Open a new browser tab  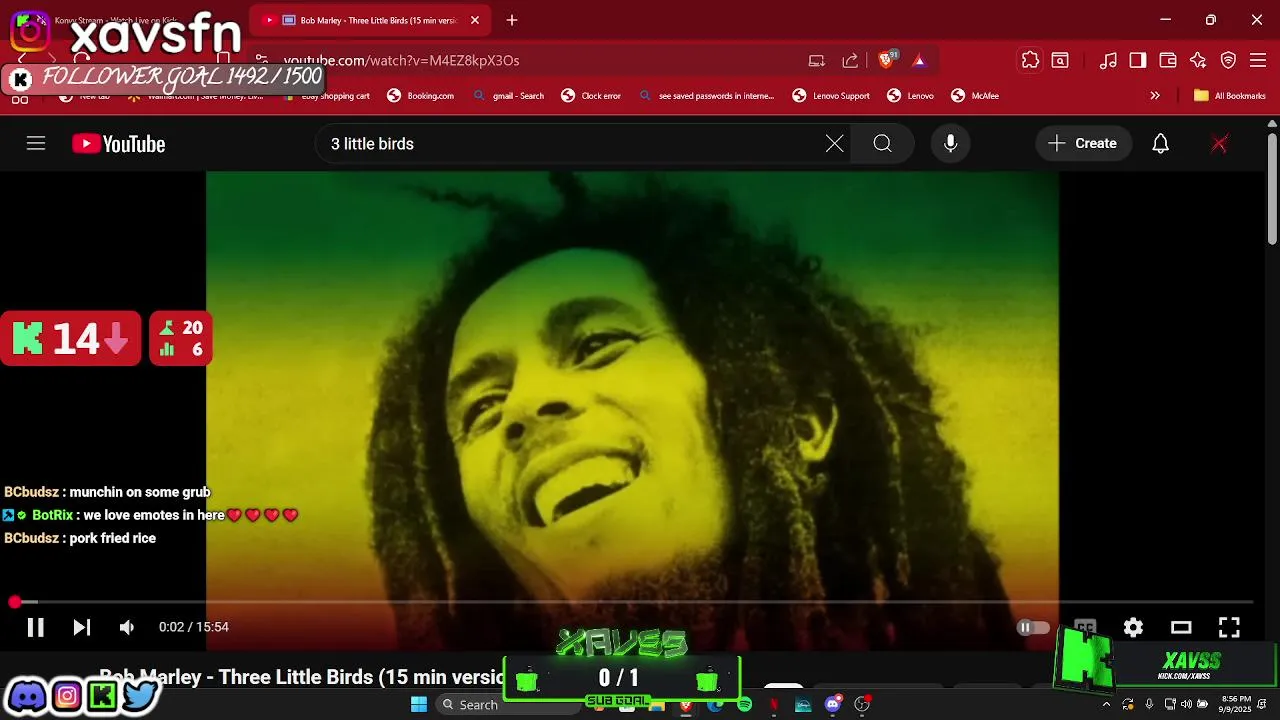[512, 20]
